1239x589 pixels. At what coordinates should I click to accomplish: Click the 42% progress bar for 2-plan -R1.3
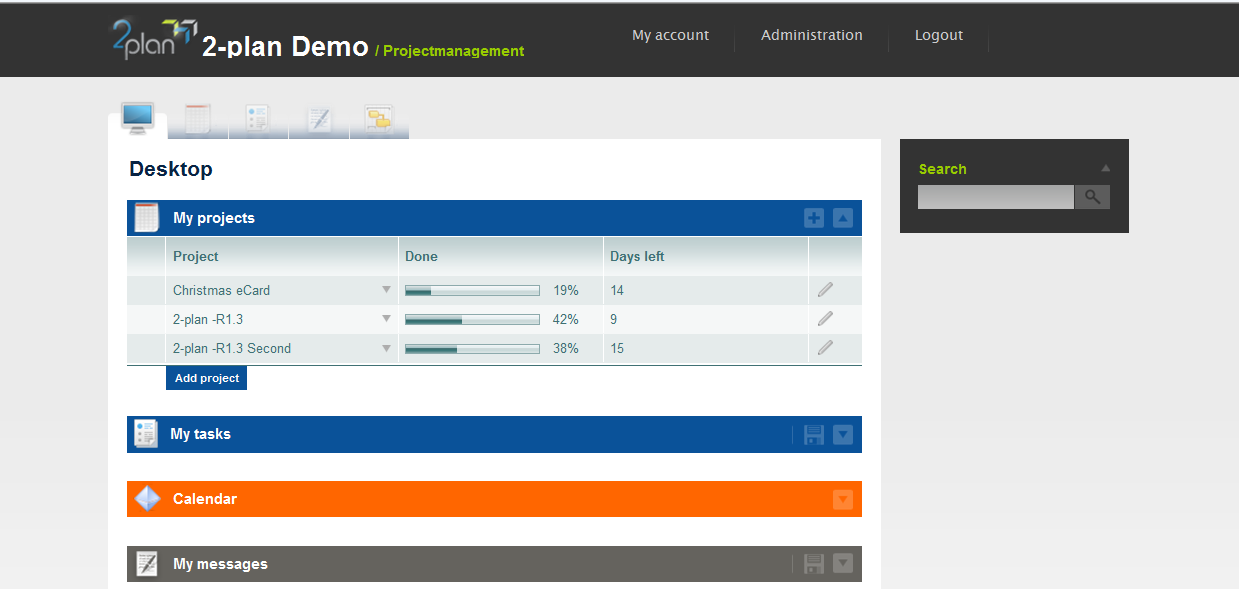click(x=472, y=318)
